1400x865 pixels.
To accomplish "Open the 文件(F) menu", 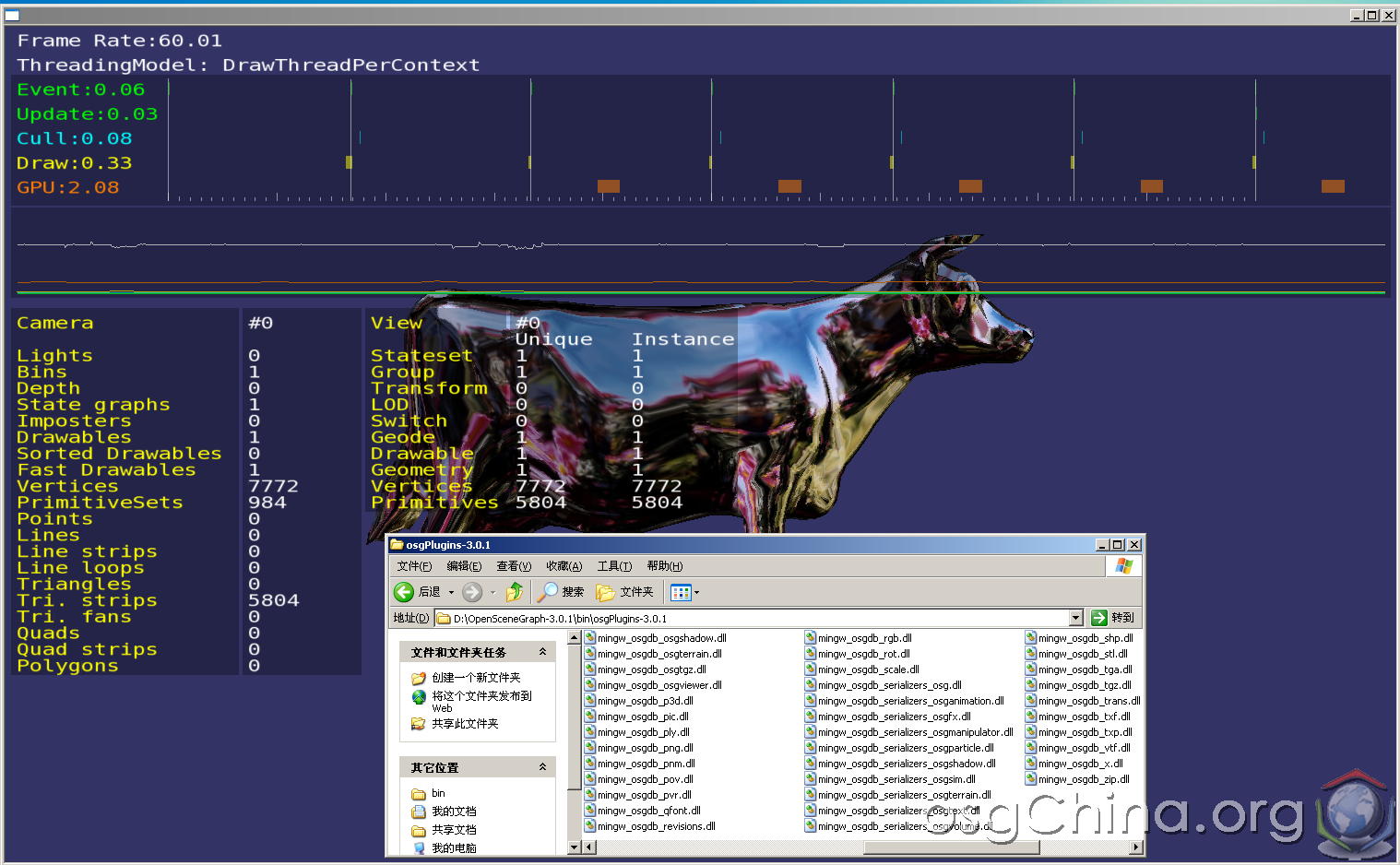I will [414, 566].
